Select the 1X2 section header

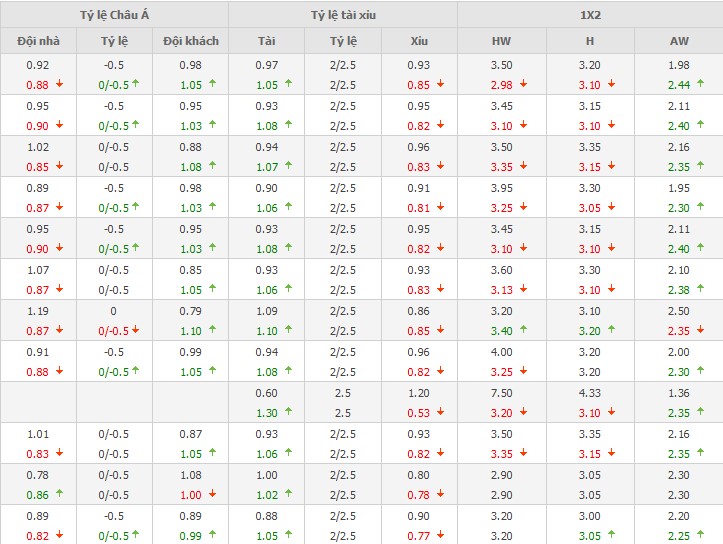point(590,15)
